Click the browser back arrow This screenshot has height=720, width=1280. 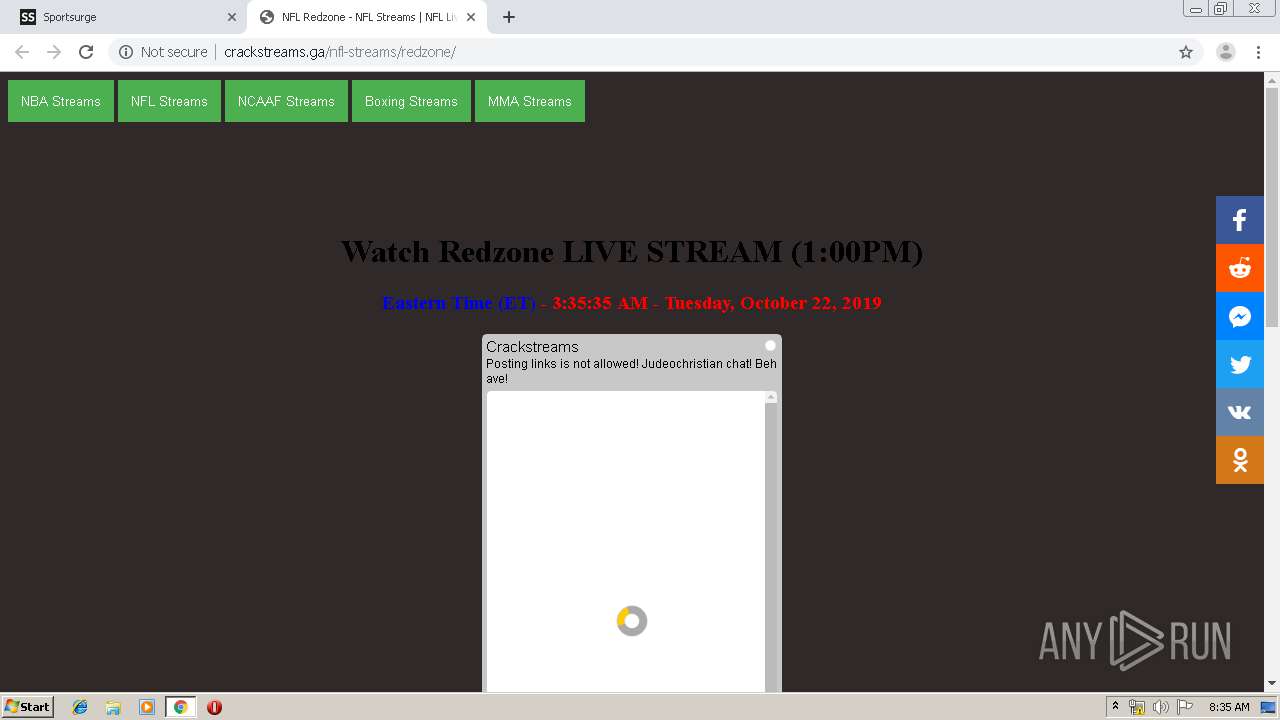(x=22, y=52)
